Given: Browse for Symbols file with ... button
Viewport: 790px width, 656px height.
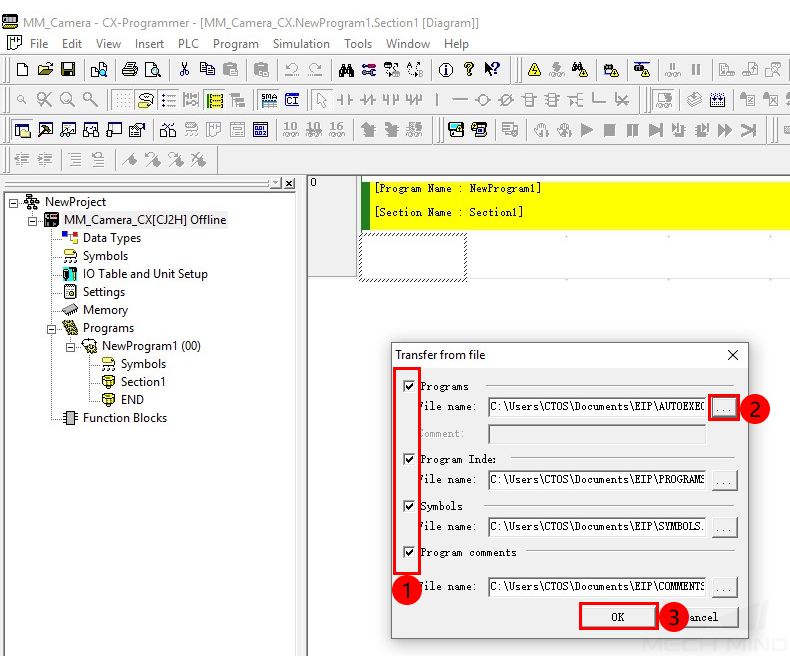Looking at the screenshot, I should (x=725, y=527).
